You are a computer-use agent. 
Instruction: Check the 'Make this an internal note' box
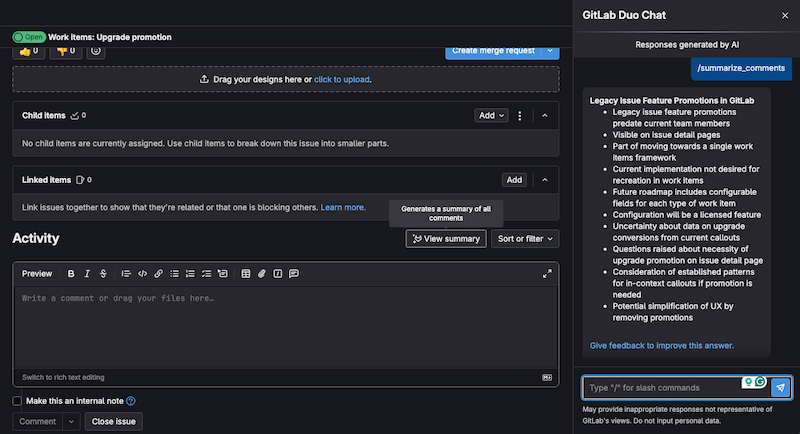pyautogui.click(x=17, y=401)
